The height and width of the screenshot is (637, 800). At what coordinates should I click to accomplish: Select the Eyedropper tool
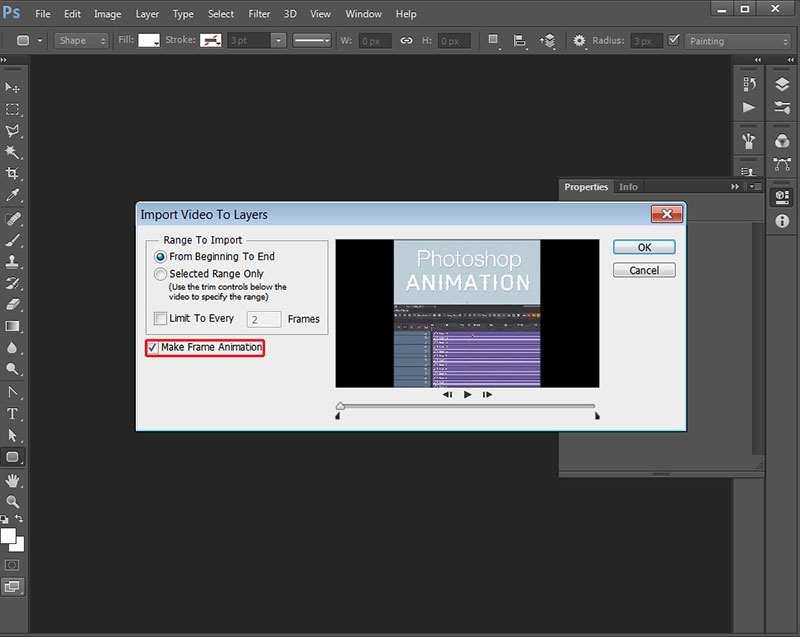pos(12,195)
